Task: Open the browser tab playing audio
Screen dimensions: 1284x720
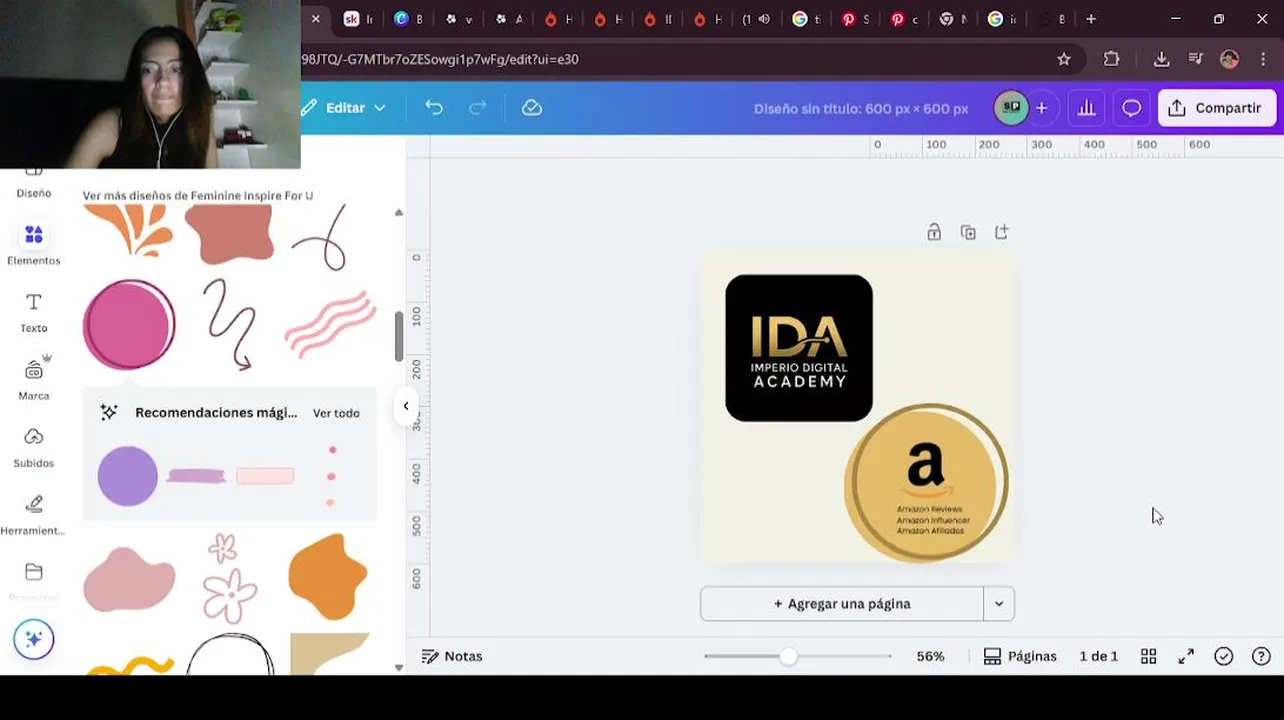Action: 756,19
